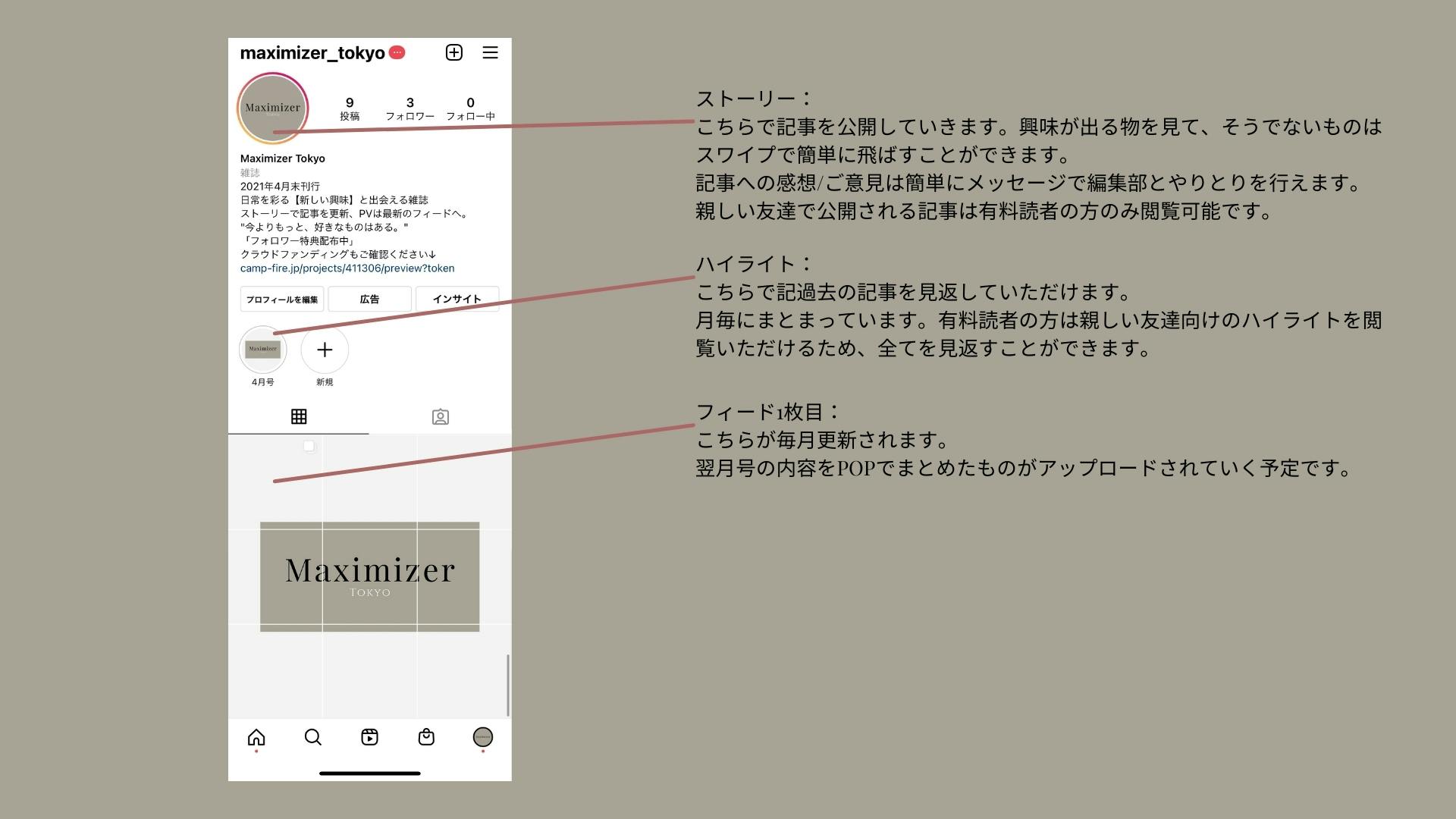Click the プロフィールを編集 button

[282, 299]
